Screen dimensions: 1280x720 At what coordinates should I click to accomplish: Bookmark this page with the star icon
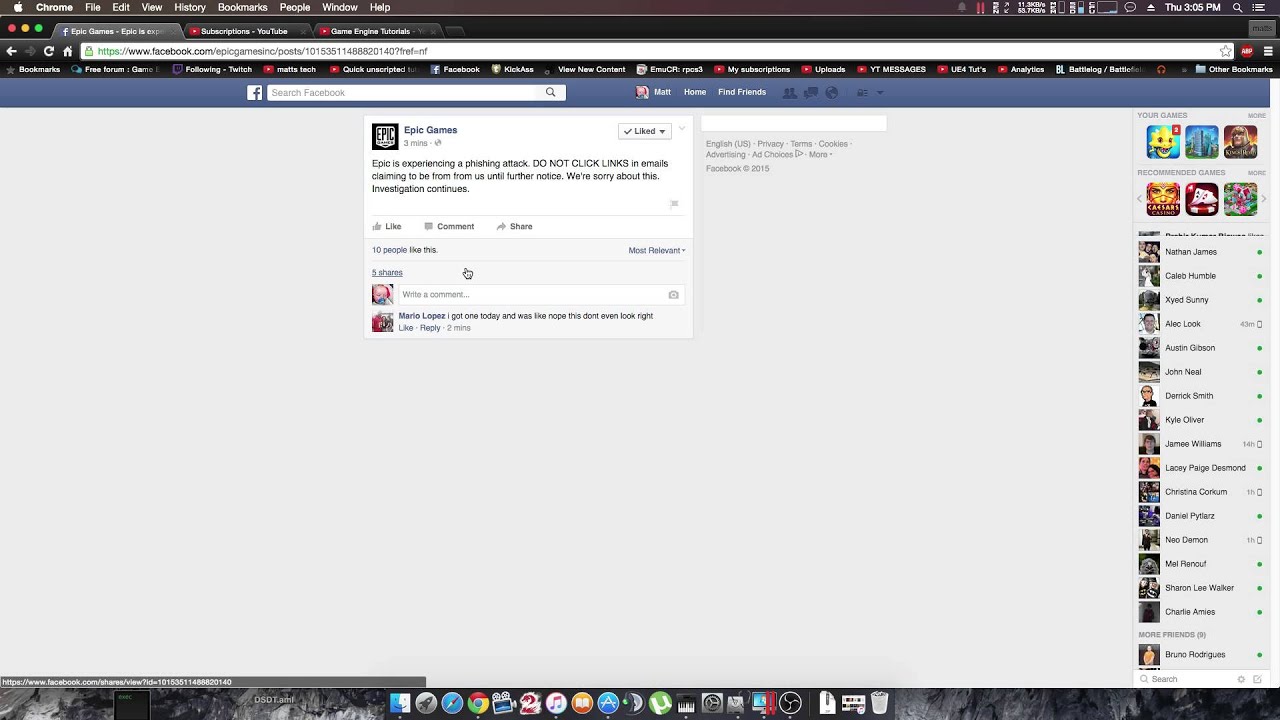[x=1225, y=51]
